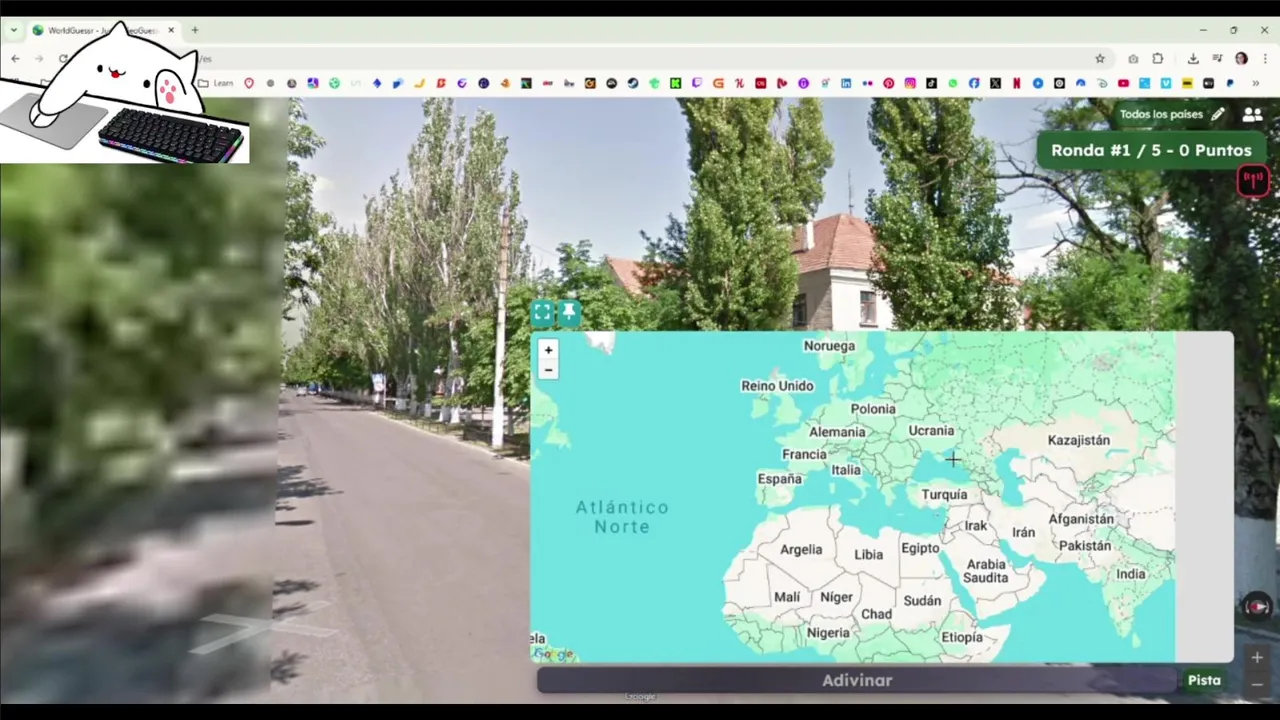Image resolution: width=1280 pixels, height=720 pixels.
Task: Click Ronda #1 / 5 score banner
Action: 1151,150
